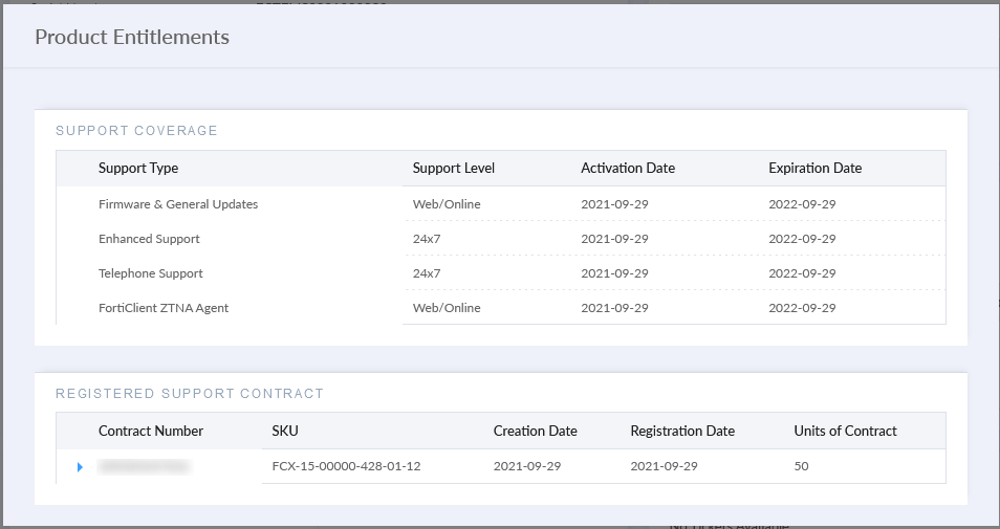Click the Units of Contract column header
The image size is (1000, 529).
coord(845,431)
